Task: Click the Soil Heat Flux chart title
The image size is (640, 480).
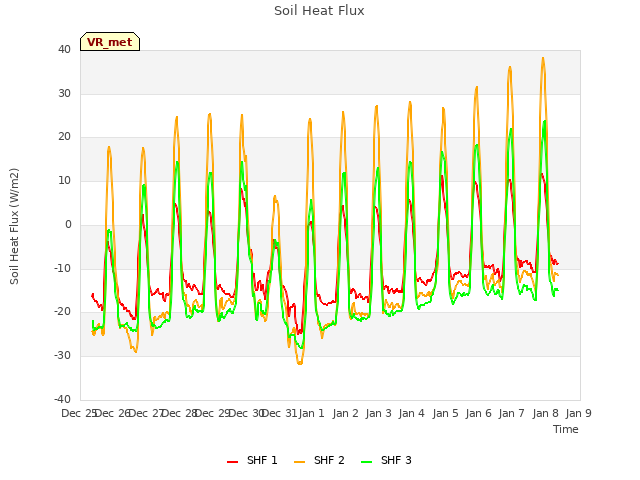Action: coord(319,11)
